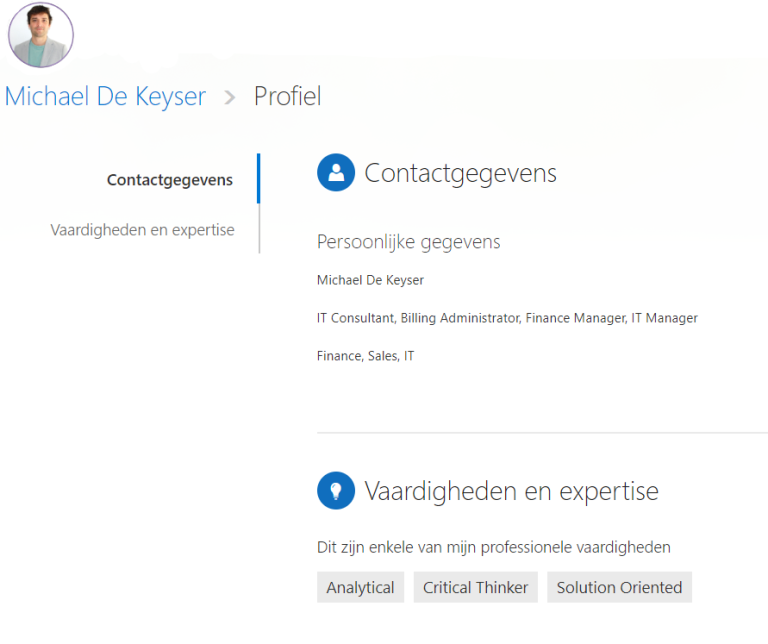Screen dimensions: 768x644
Task: Go to Contactgegevens in the side navigation
Action: (169, 180)
